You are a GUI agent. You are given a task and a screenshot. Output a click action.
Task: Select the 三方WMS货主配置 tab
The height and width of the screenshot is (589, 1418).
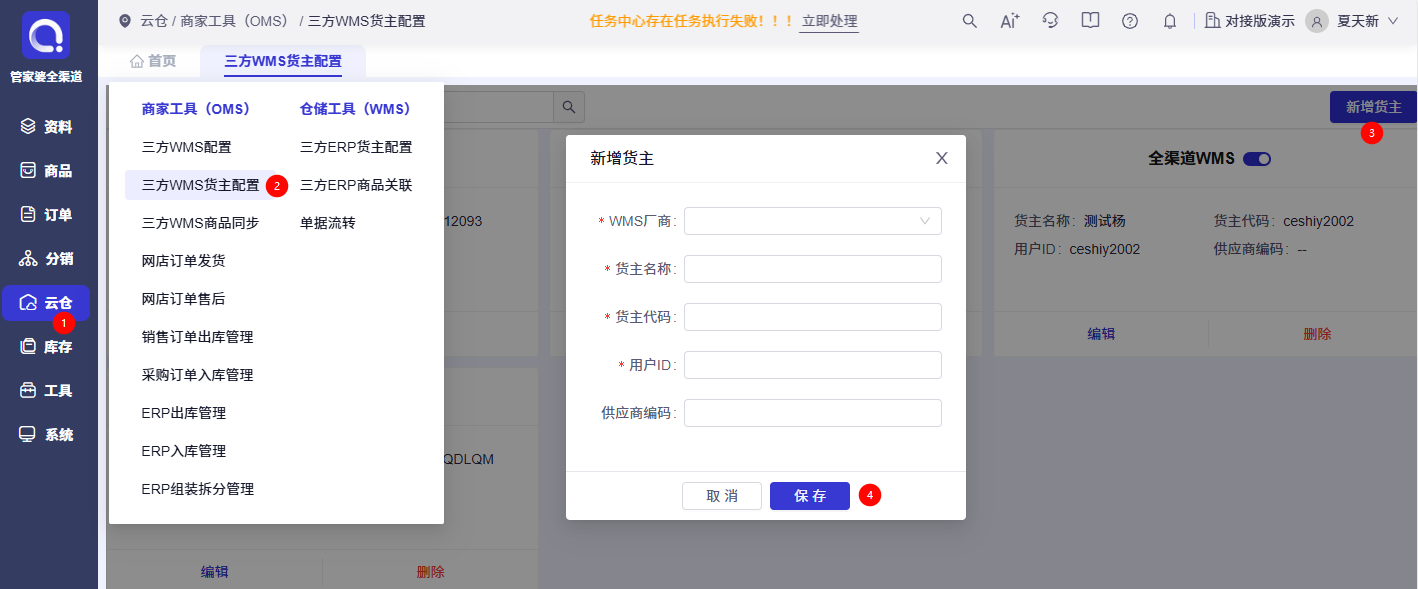[x=283, y=61]
